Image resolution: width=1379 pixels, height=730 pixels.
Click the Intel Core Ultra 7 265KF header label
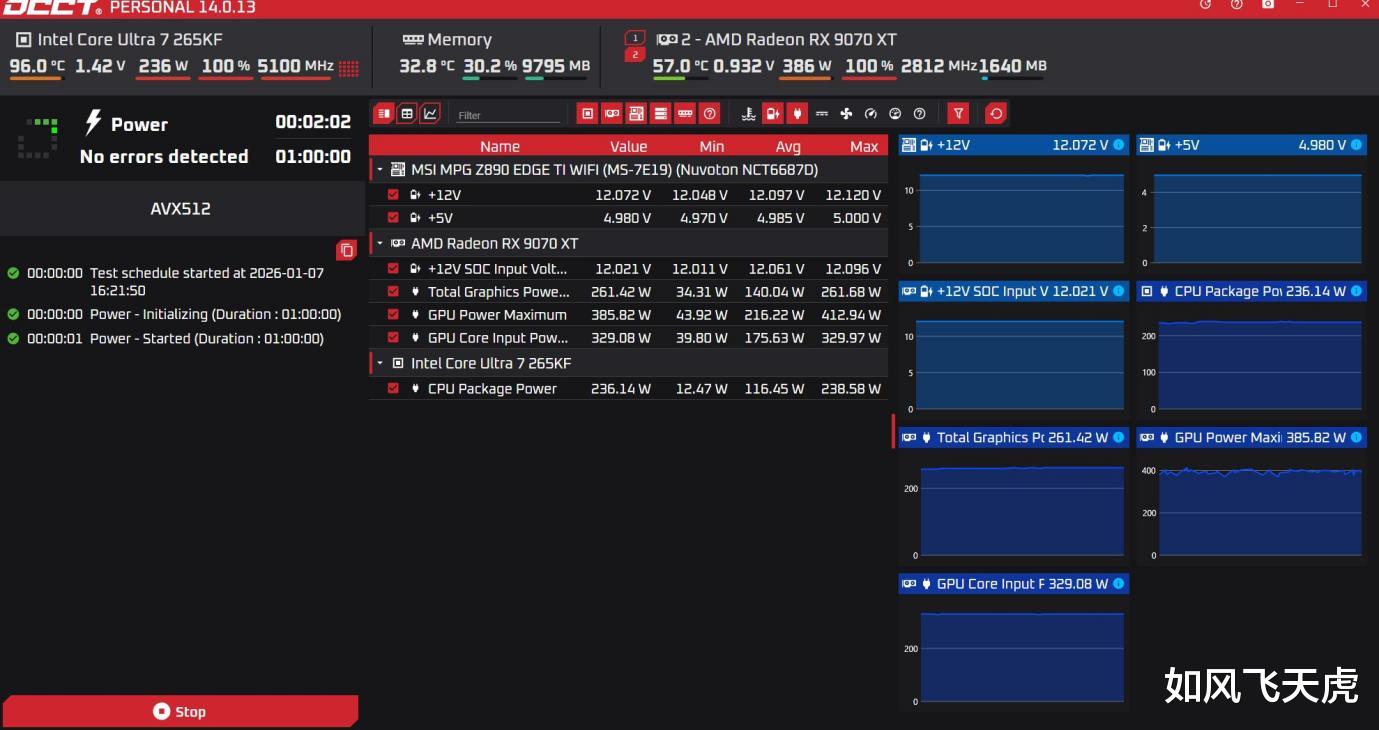coord(130,40)
